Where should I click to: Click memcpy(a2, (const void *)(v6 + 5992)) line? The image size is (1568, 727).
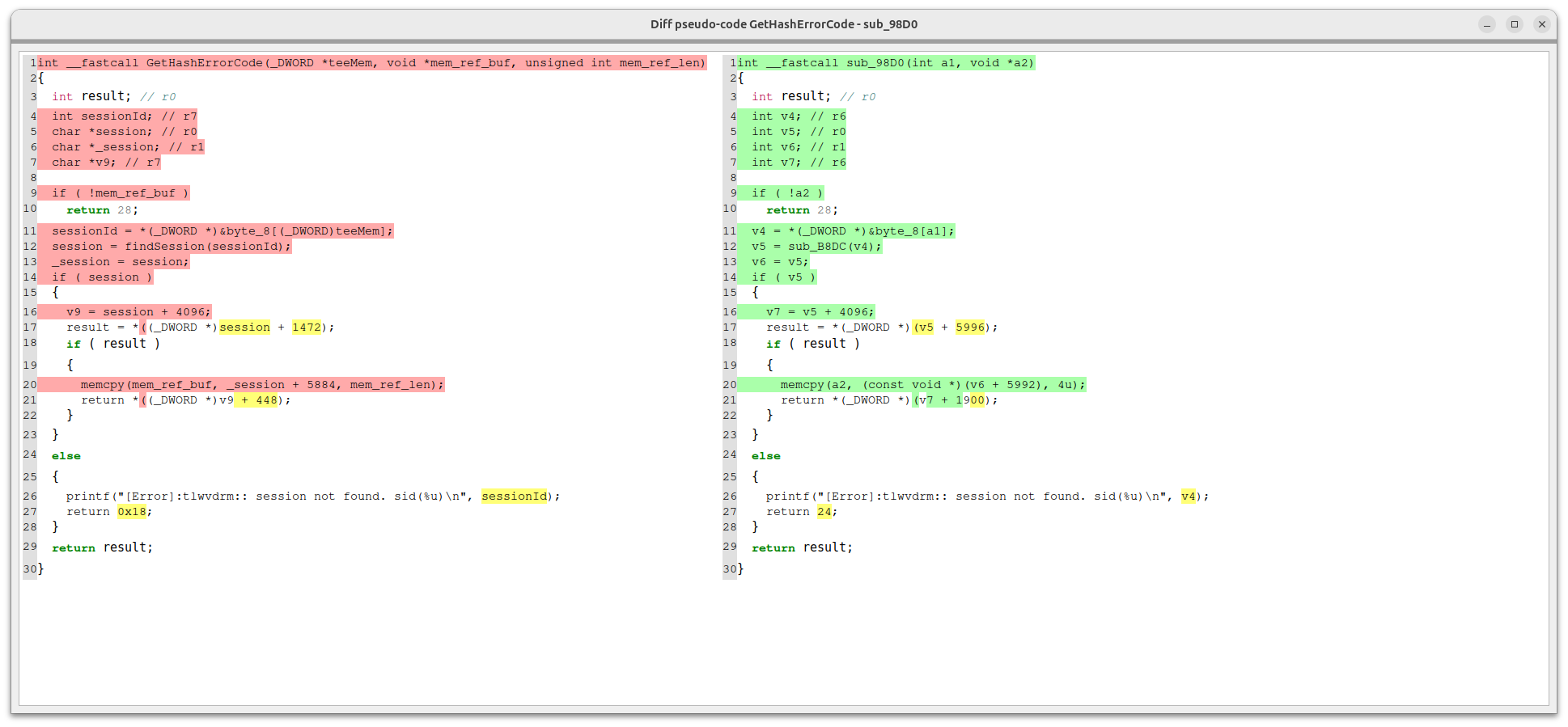933,385
